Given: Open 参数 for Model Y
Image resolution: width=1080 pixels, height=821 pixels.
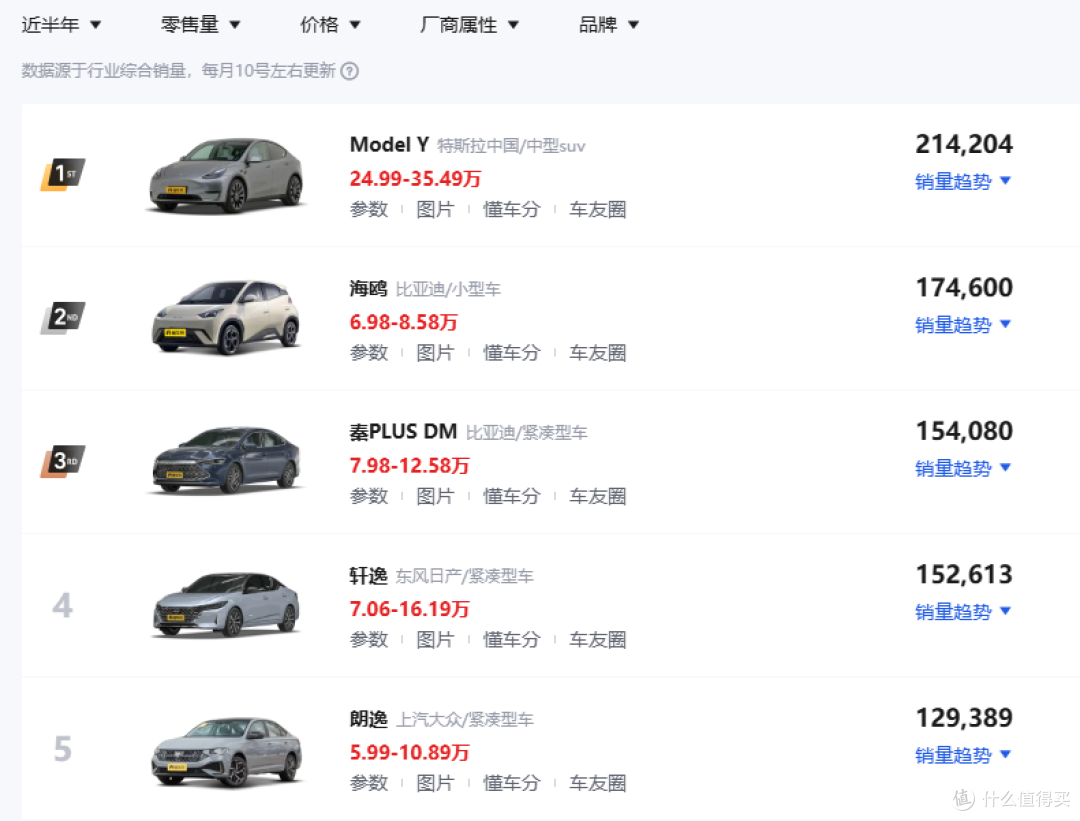Looking at the screenshot, I should pos(369,209).
